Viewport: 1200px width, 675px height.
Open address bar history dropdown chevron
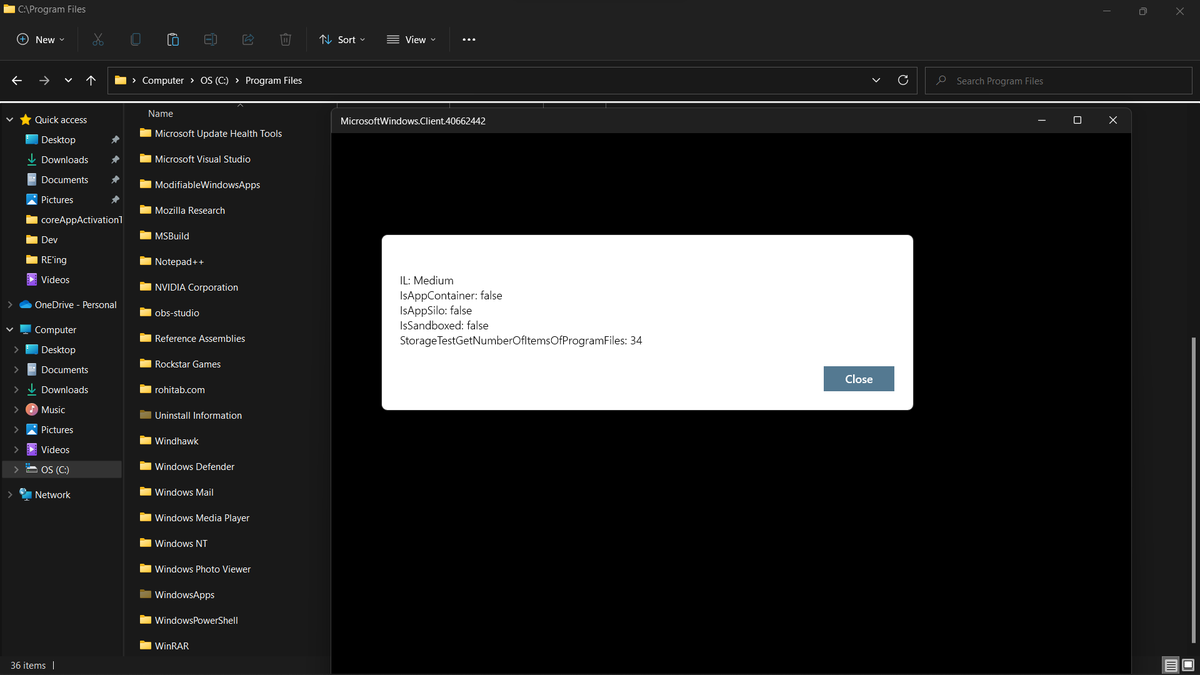point(877,80)
